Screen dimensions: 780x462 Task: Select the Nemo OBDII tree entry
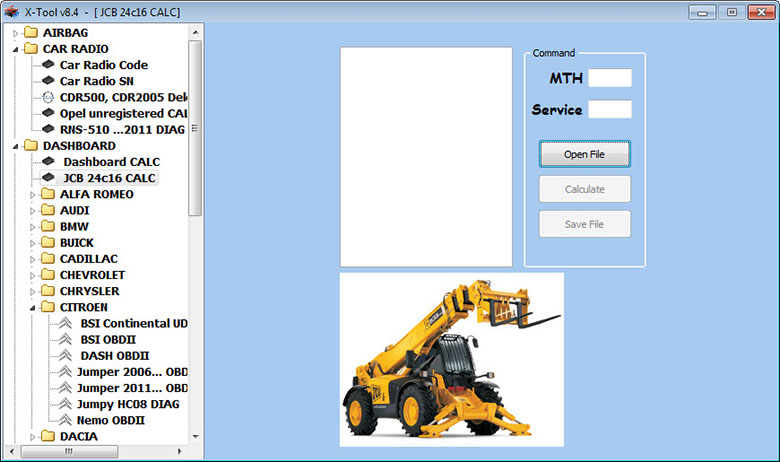point(110,420)
